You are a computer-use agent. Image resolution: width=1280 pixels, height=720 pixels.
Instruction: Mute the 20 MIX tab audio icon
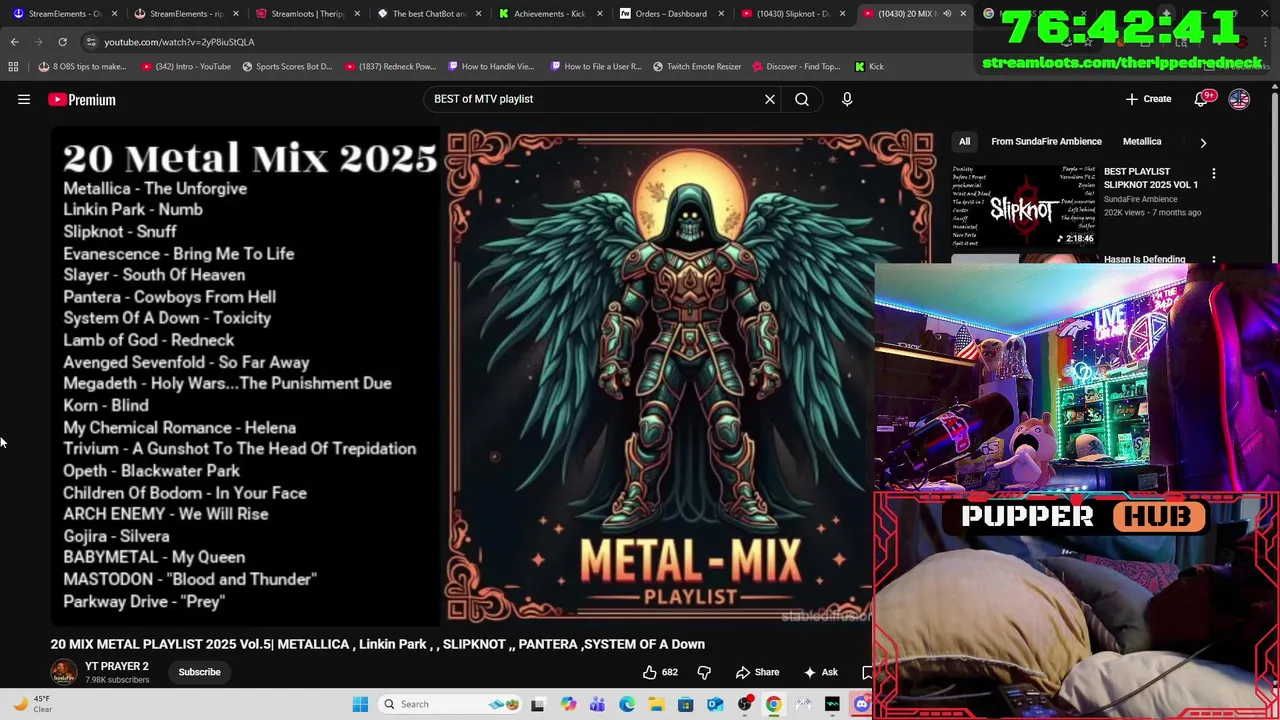click(x=947, y=14)
